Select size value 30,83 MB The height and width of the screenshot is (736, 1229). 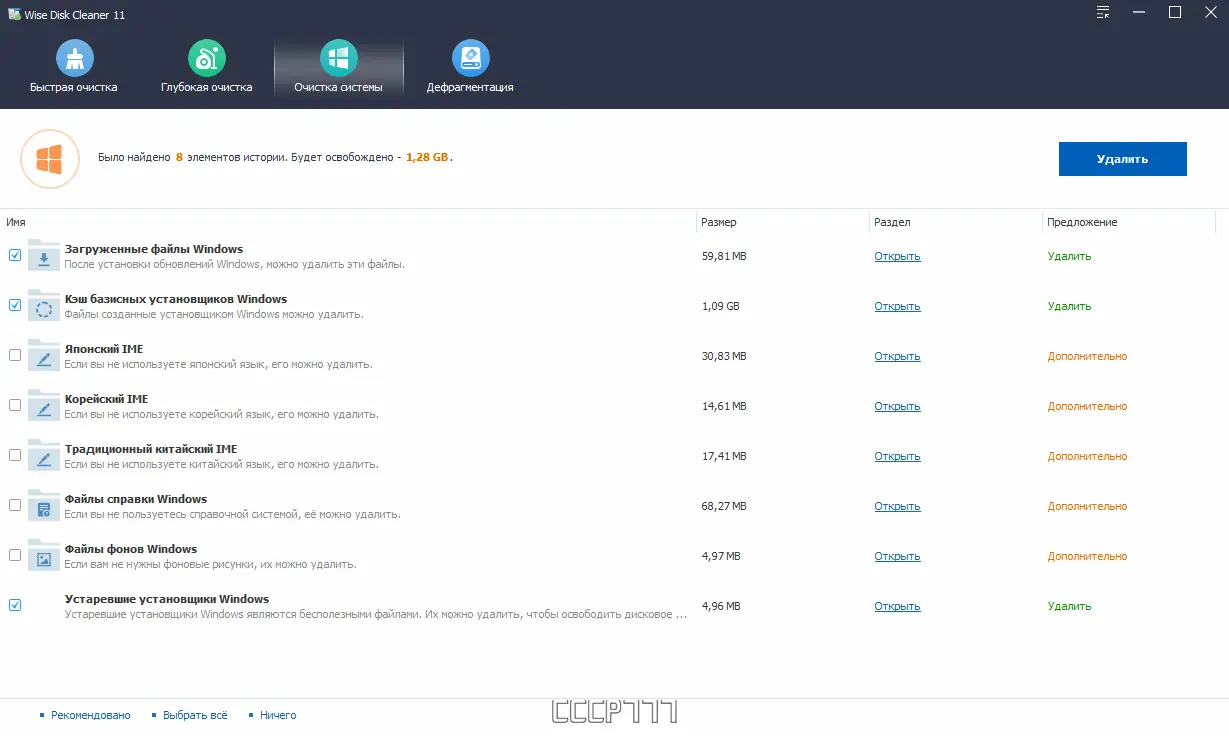(724, 356)
